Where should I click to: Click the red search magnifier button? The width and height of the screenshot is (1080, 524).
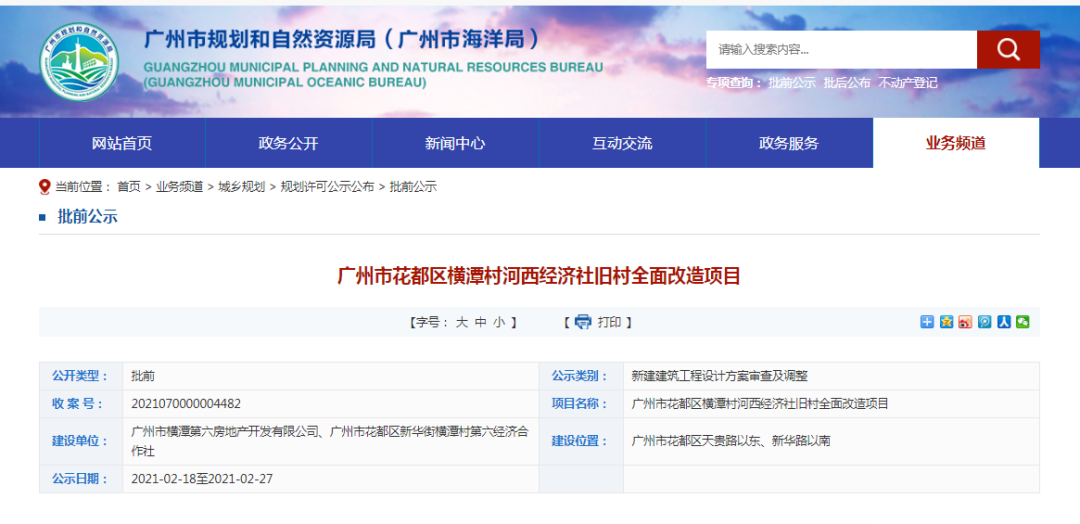click(x=1008, y=49)
